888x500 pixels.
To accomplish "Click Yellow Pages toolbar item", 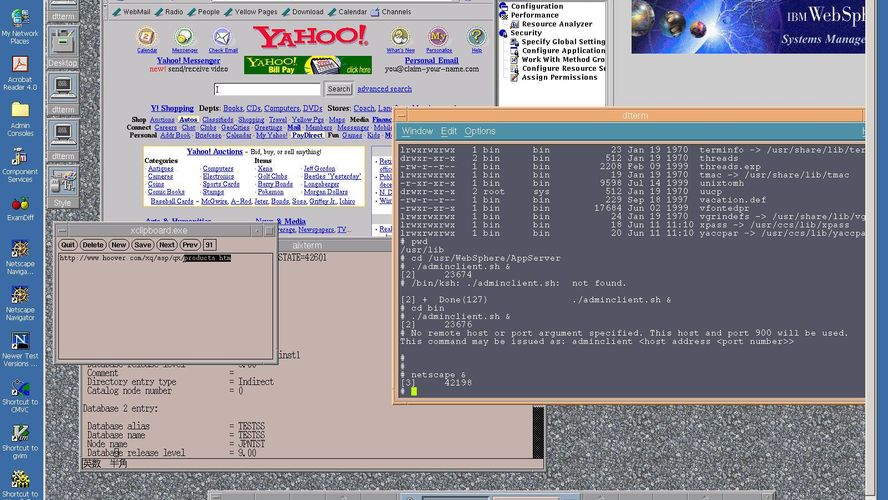I will [x=250, y=11].
